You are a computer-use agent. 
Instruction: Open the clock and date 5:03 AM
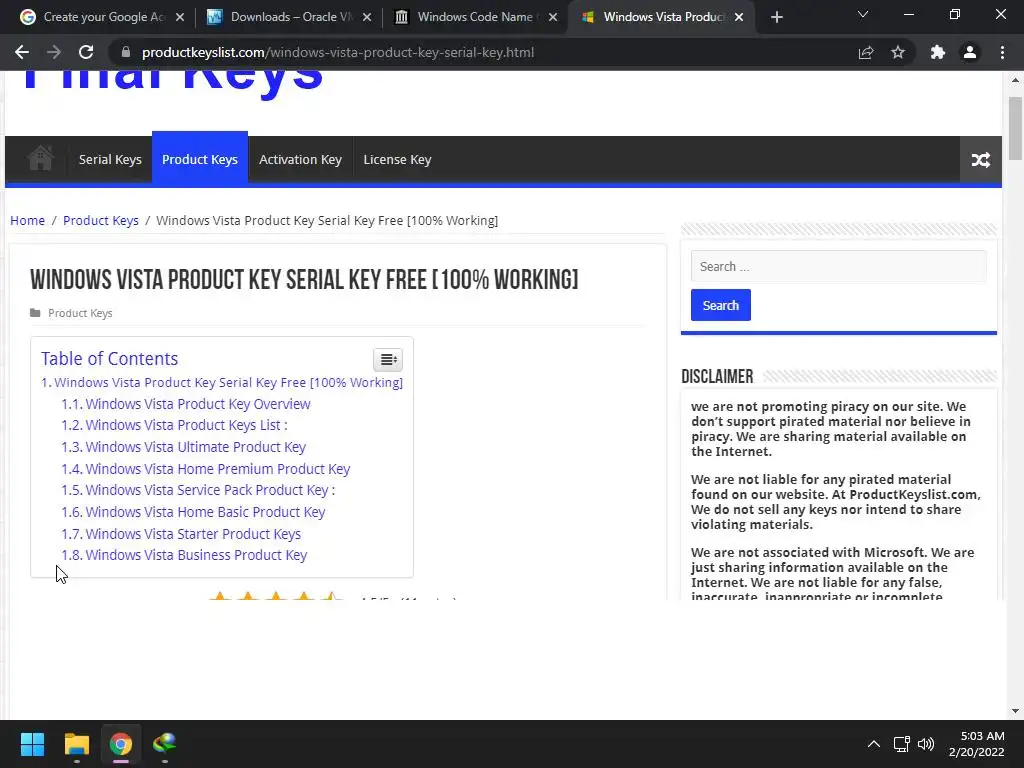976,744
